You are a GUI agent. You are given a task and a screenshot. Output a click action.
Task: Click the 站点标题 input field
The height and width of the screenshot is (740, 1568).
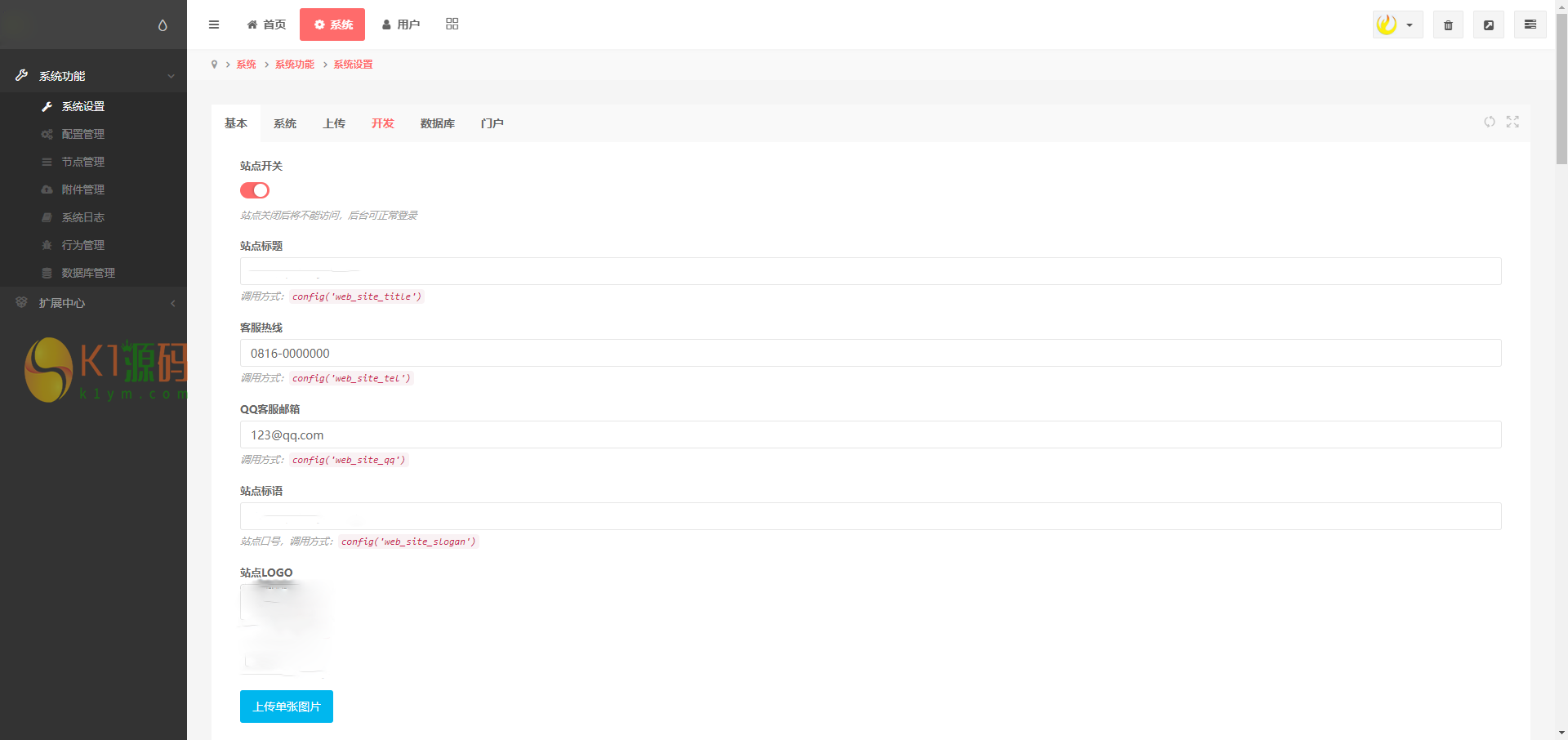871,271
